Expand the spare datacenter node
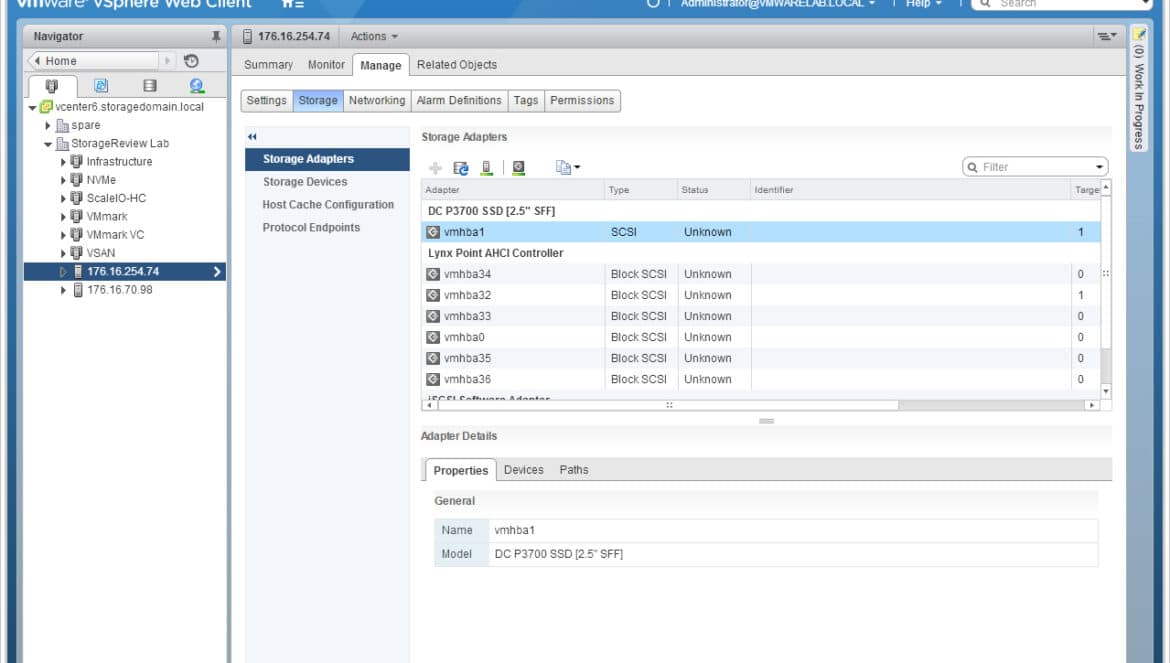 tap(48, 125)
